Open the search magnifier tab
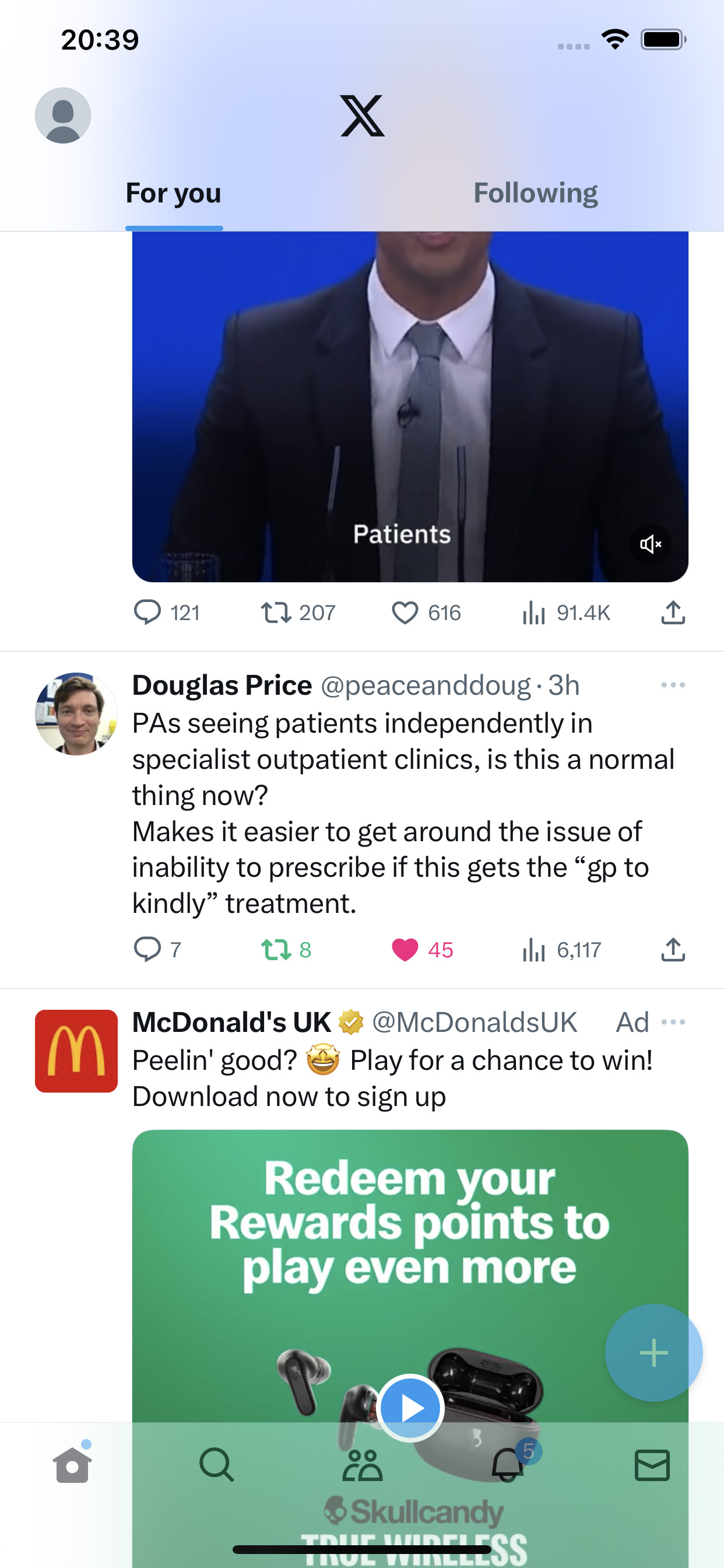This screenshot has width=724, height=1568. tap(217, 1465)
